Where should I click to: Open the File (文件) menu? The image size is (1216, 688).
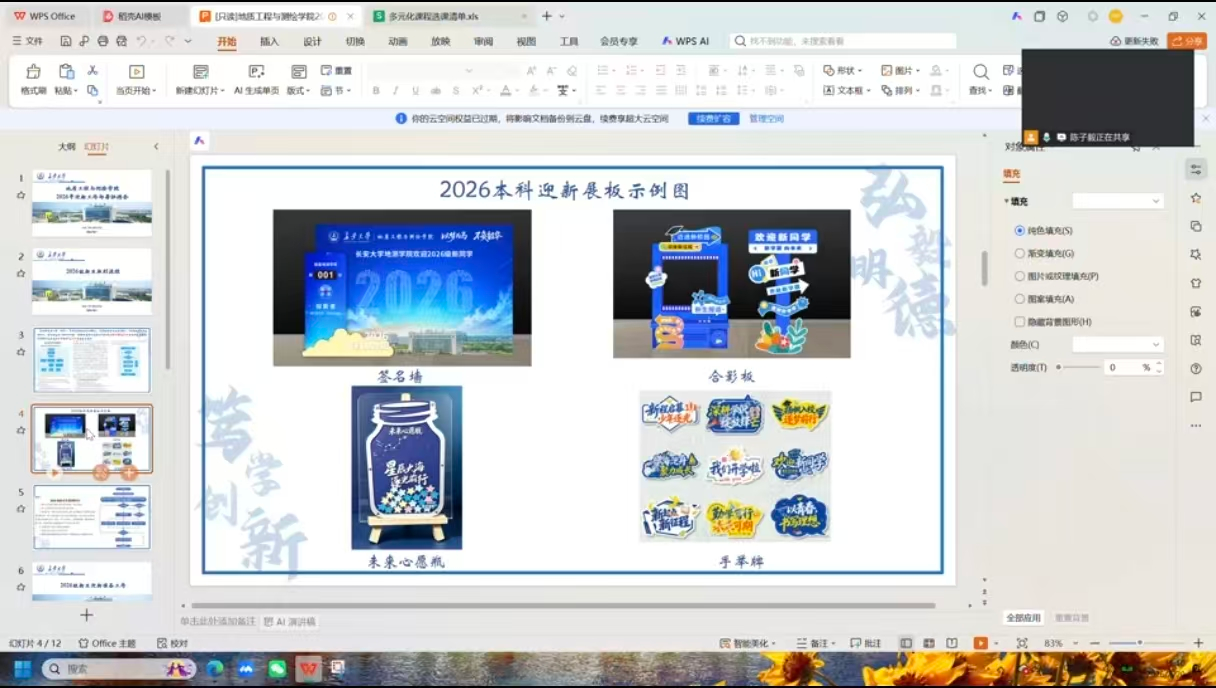pyautogui.click(x=27, y=41)
